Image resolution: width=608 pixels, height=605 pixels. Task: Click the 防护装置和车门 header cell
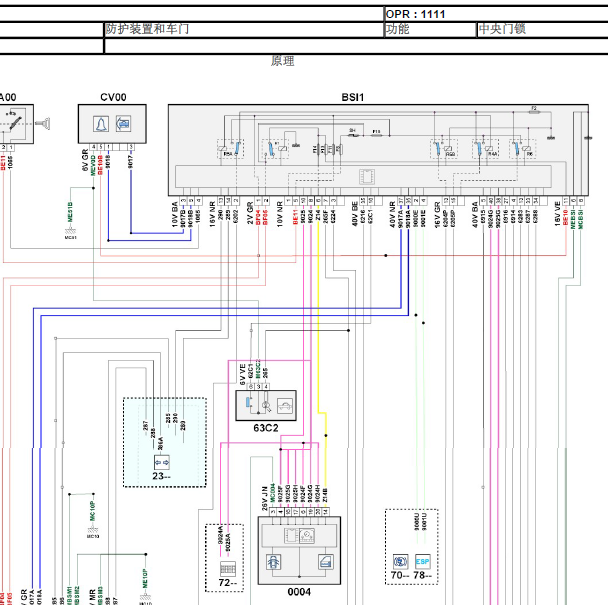pyautogui.click(x=244, y=29)
